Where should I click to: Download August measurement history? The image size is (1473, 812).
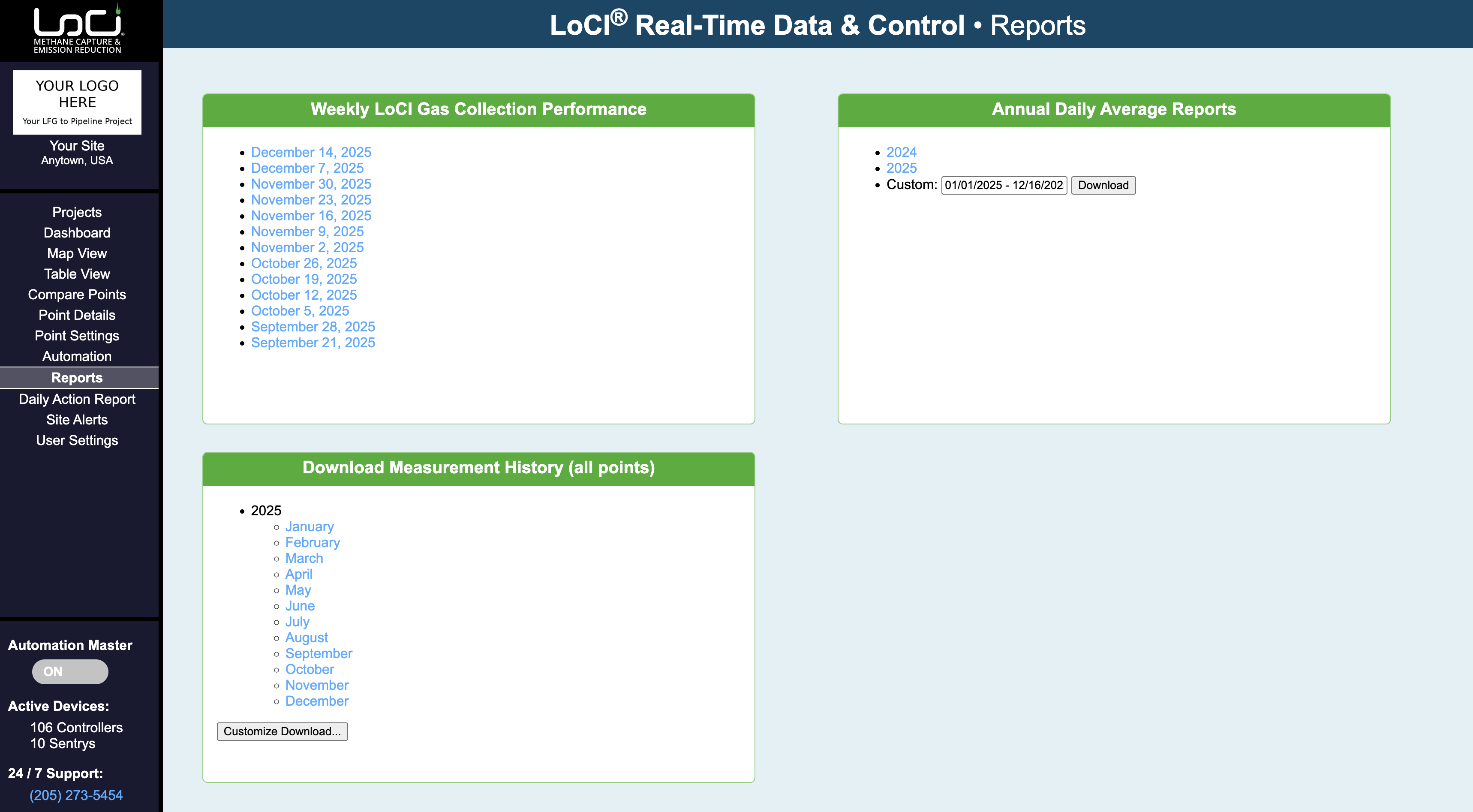[x=307, y=638]
